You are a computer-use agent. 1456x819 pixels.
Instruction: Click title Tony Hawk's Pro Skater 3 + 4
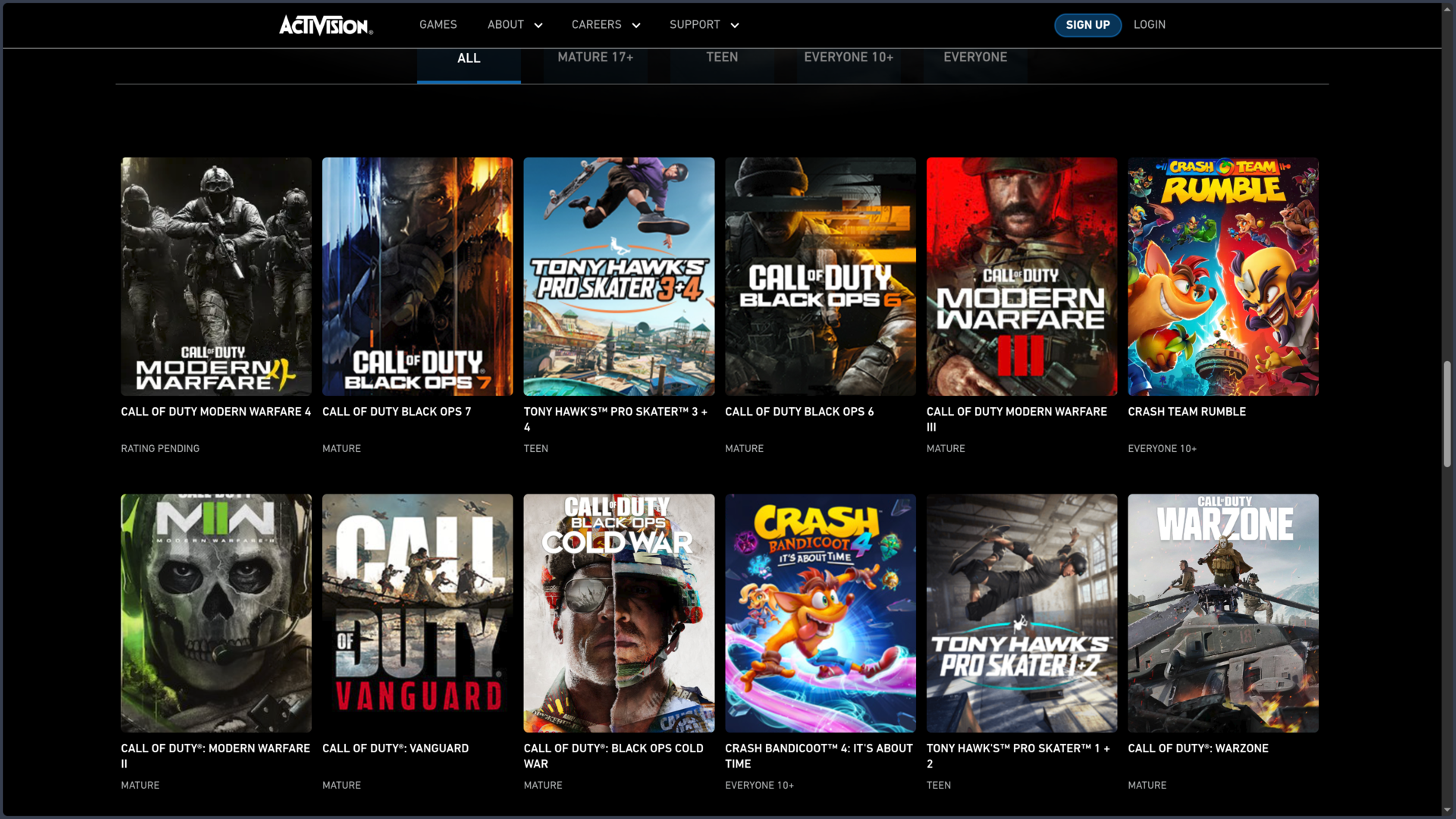click(616, 419)
